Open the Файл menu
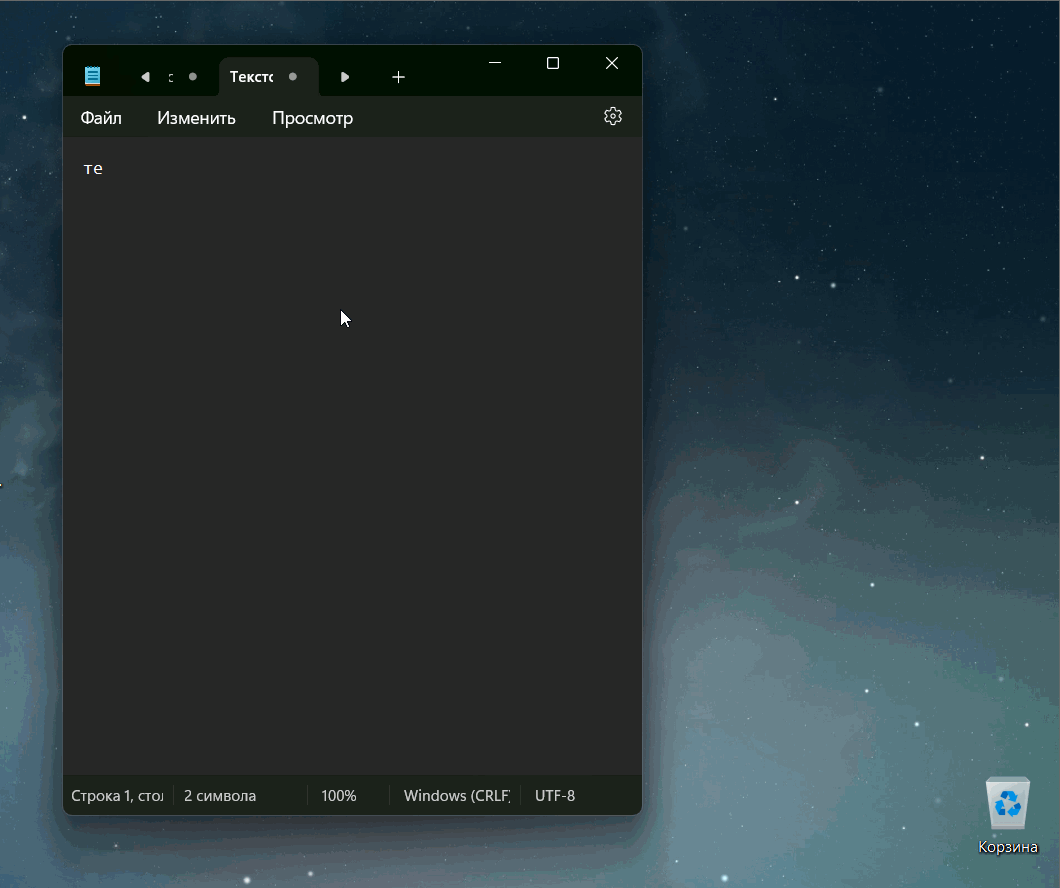The width and height of the screenshot is (1060, 888). point(101,118)
